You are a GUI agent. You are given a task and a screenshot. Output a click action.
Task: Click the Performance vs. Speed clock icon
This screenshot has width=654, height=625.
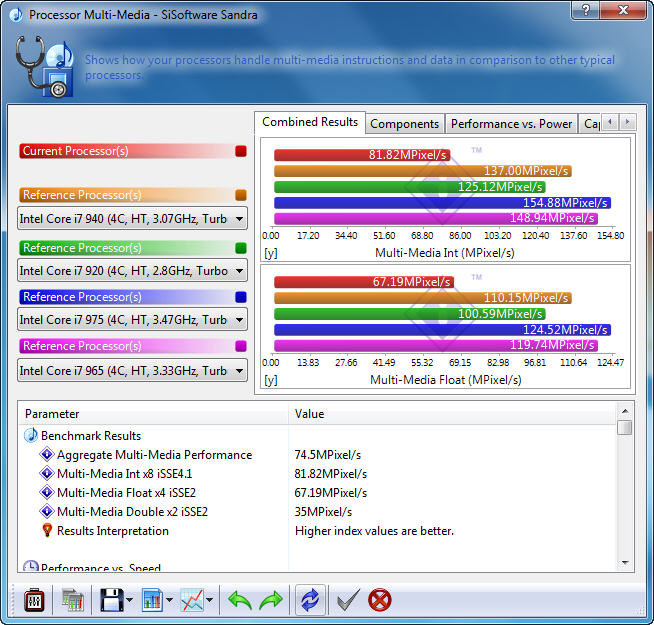tap(30, 566)
